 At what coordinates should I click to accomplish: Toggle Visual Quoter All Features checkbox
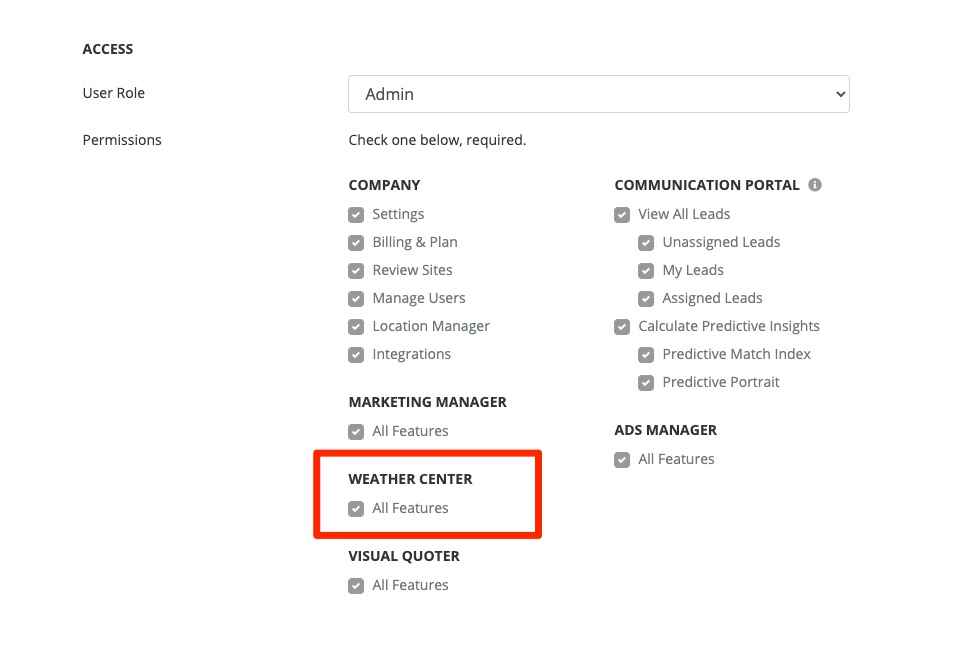[x=356, y=585]
